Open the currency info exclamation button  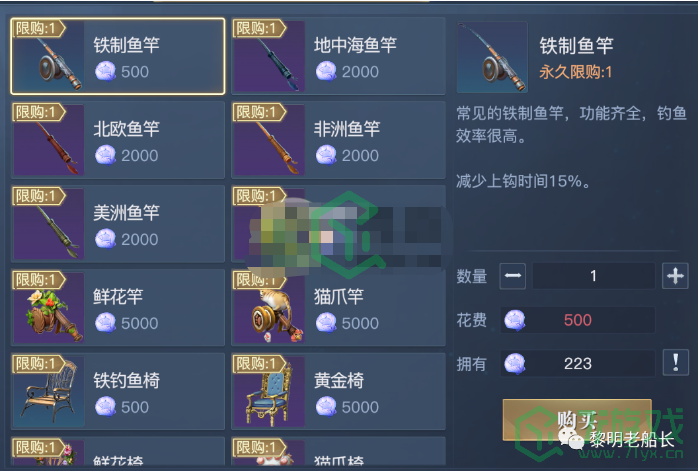pos(675,363)
